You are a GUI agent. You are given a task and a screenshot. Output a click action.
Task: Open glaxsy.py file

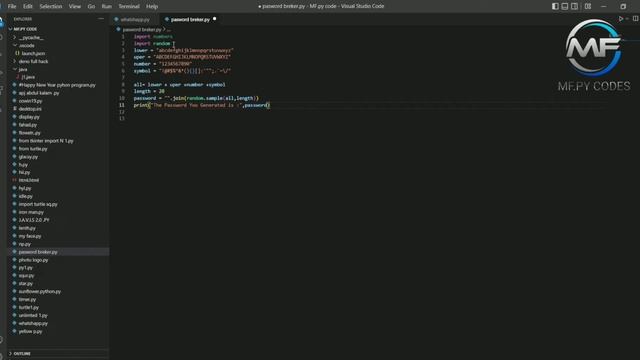click(28, 157)
